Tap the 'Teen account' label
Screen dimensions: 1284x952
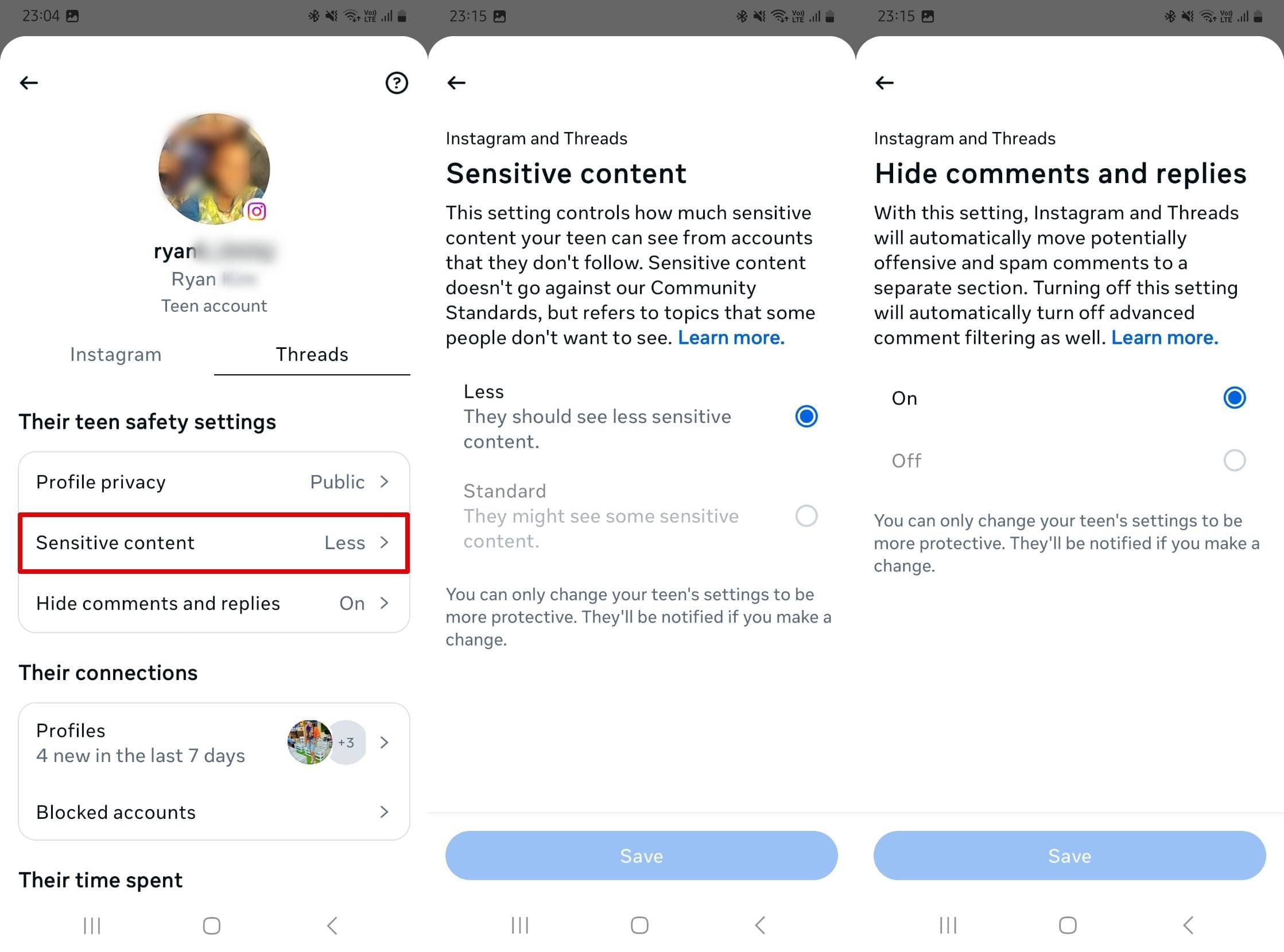pos(214,306)
